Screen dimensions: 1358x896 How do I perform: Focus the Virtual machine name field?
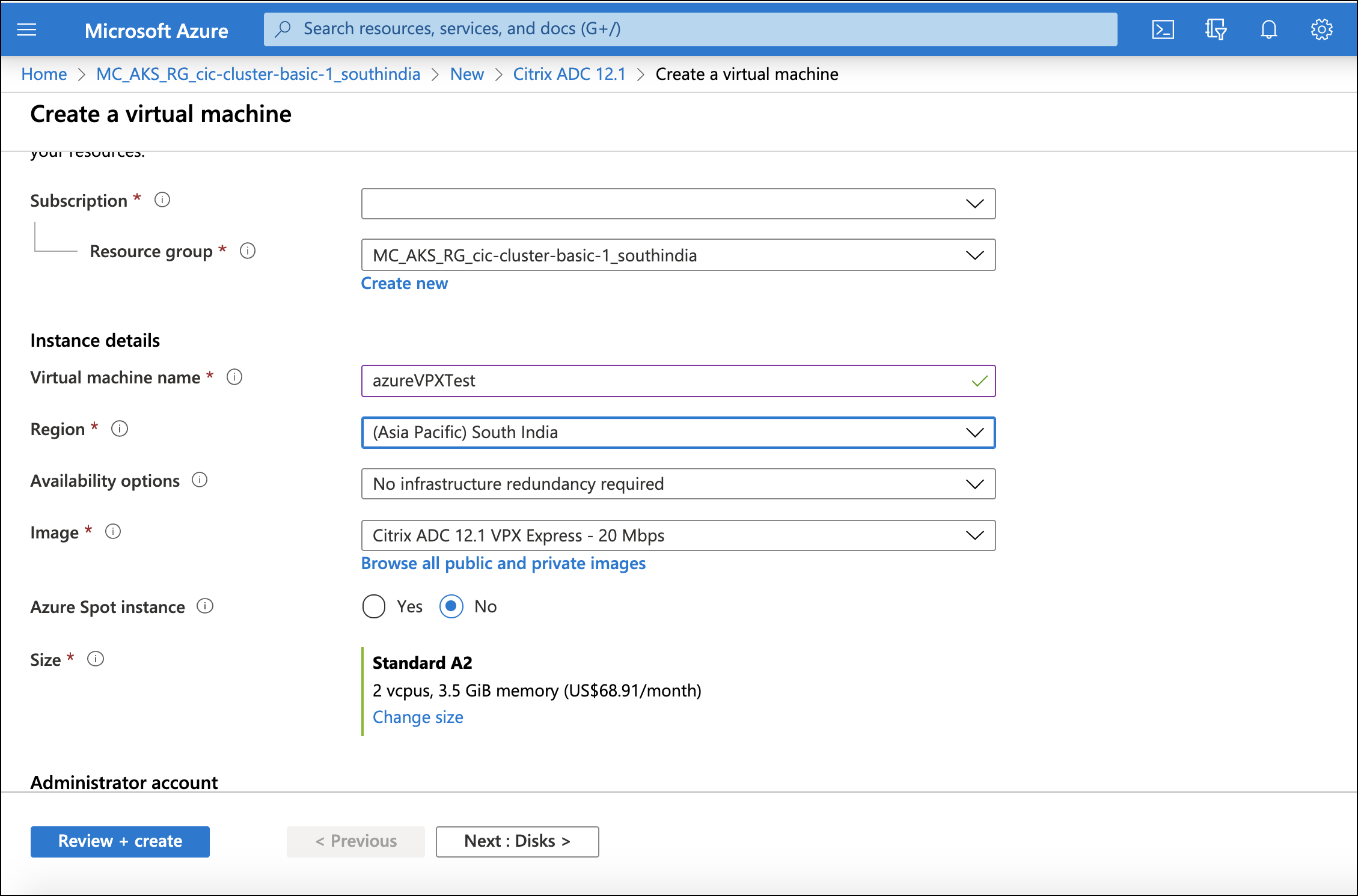[678, 381]
